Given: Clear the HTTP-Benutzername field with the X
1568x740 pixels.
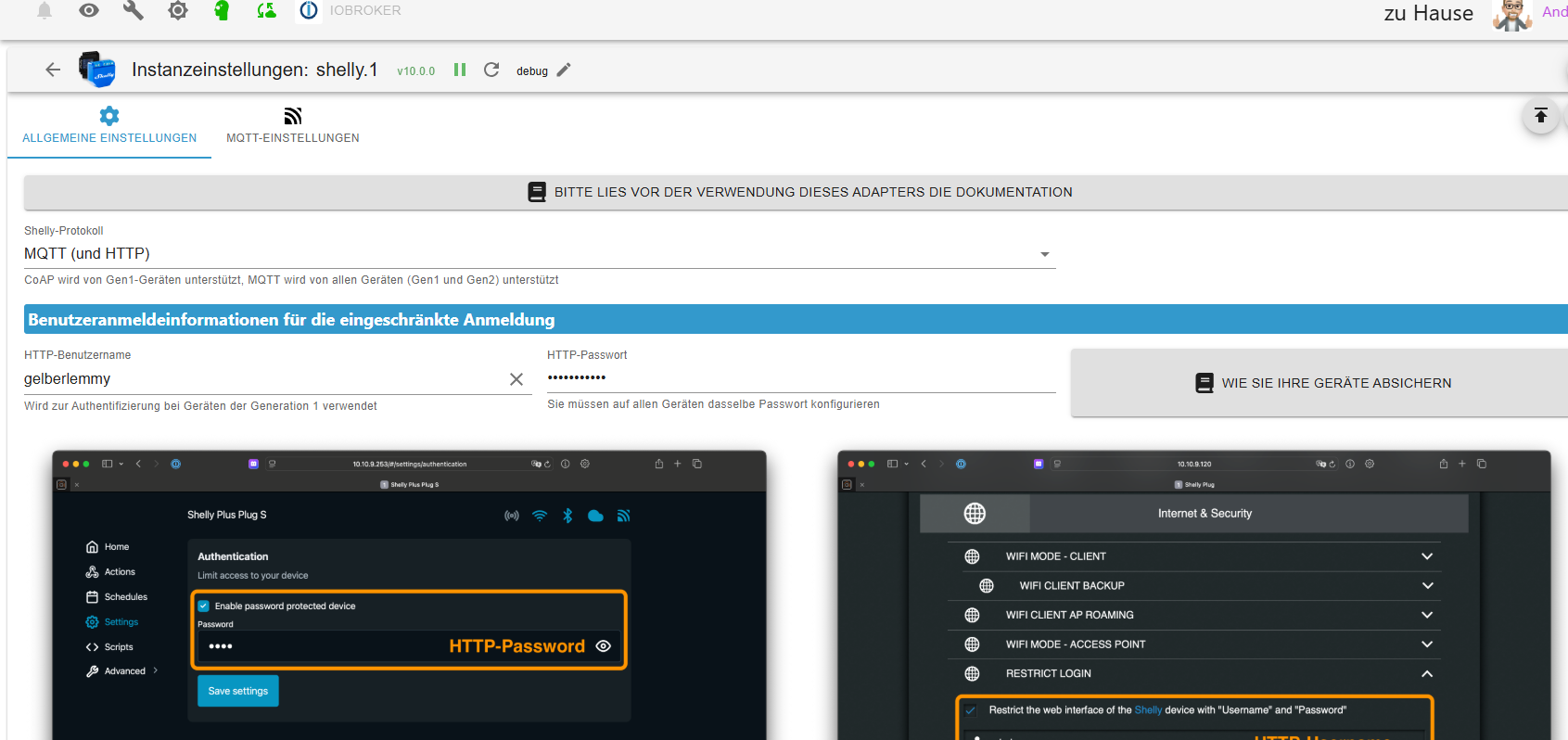Looking at the screenshot, I should click(516, 379).
